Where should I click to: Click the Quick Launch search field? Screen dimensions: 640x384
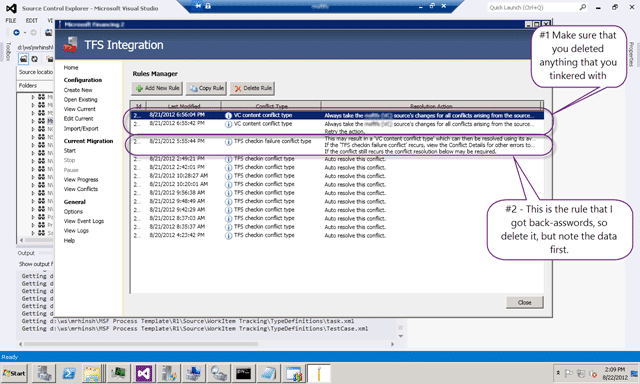[533, 7]
